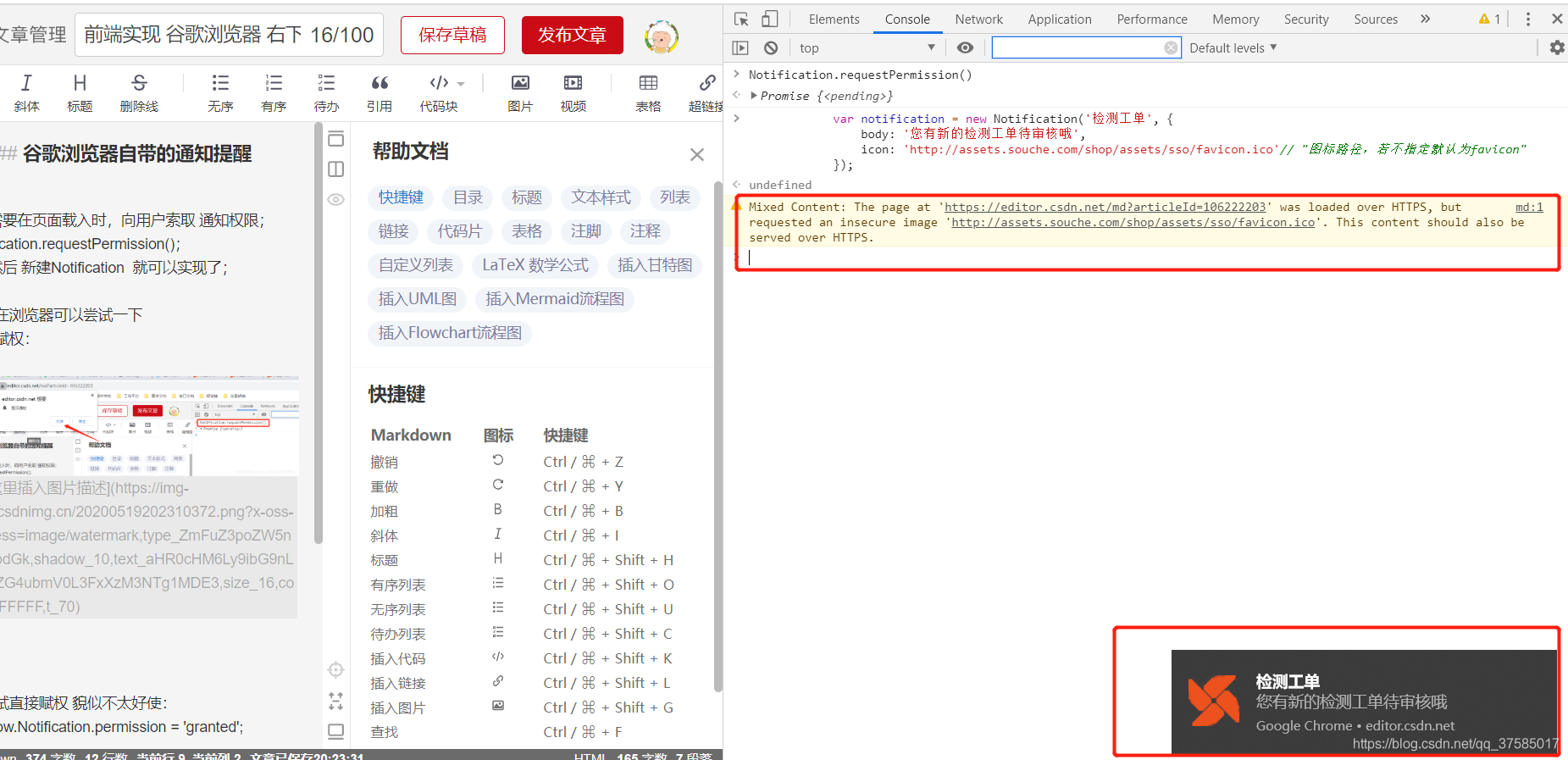This screenshot has width=1568, height=760.
Task: Switch to the Application tab
Action: [1059, 19]
